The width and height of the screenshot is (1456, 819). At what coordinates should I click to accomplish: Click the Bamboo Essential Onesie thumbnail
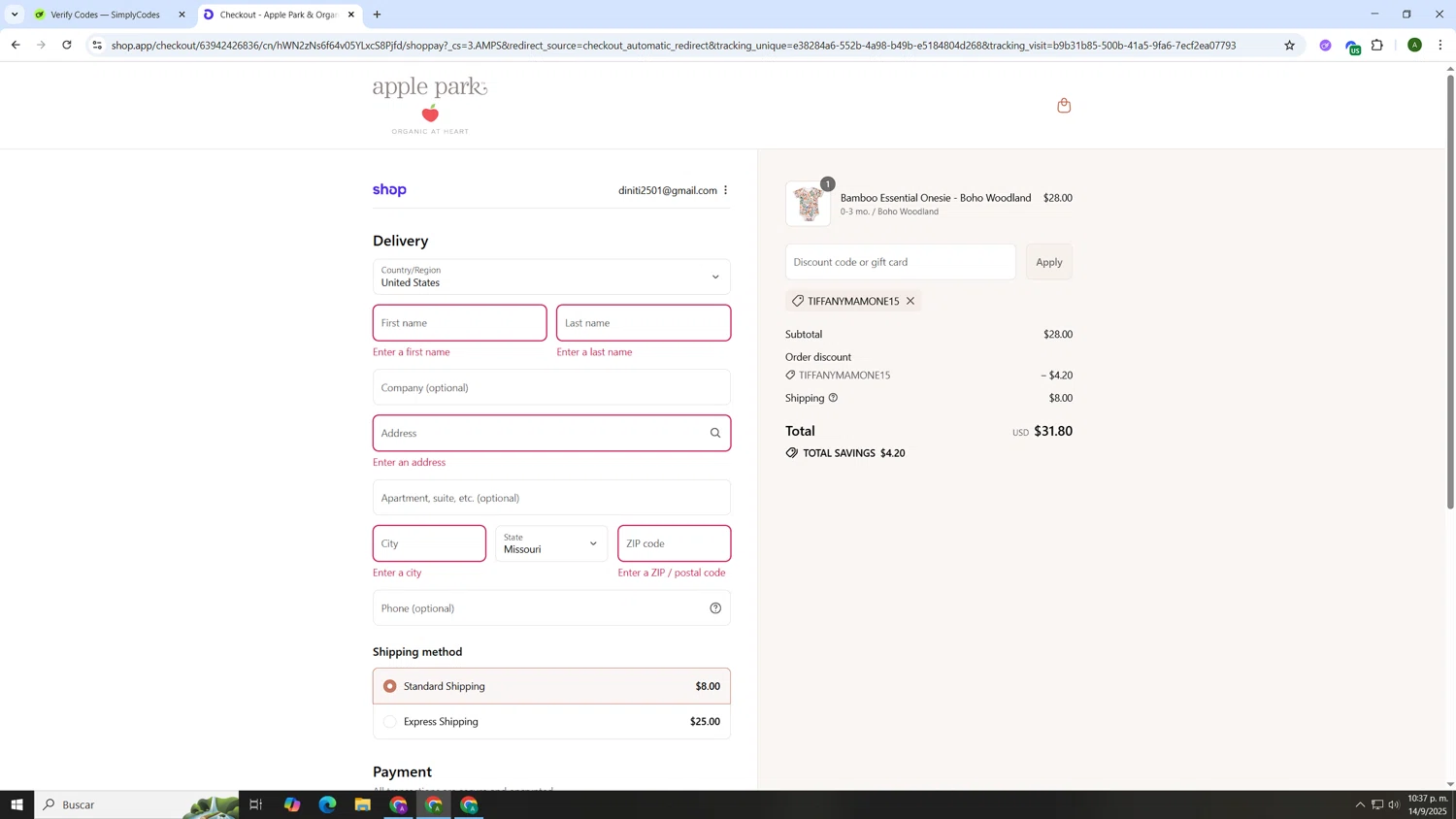coord(809,204)
